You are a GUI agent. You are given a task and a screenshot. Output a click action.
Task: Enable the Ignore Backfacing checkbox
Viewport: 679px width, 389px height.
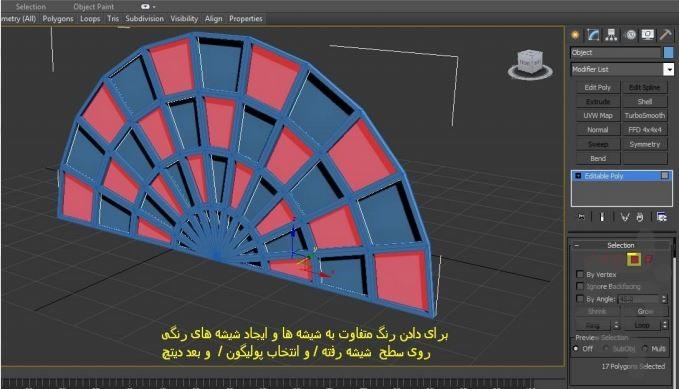coord(580,286)
